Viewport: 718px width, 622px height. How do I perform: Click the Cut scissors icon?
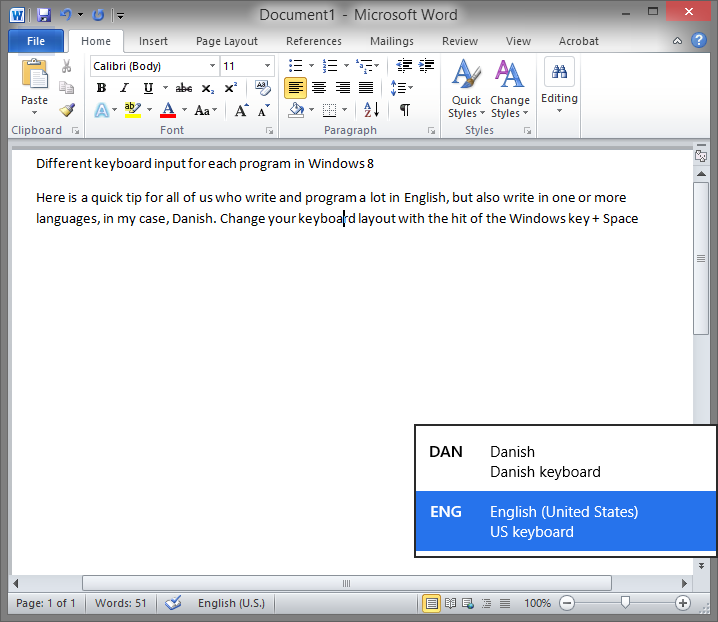click(x=66, y=66)
